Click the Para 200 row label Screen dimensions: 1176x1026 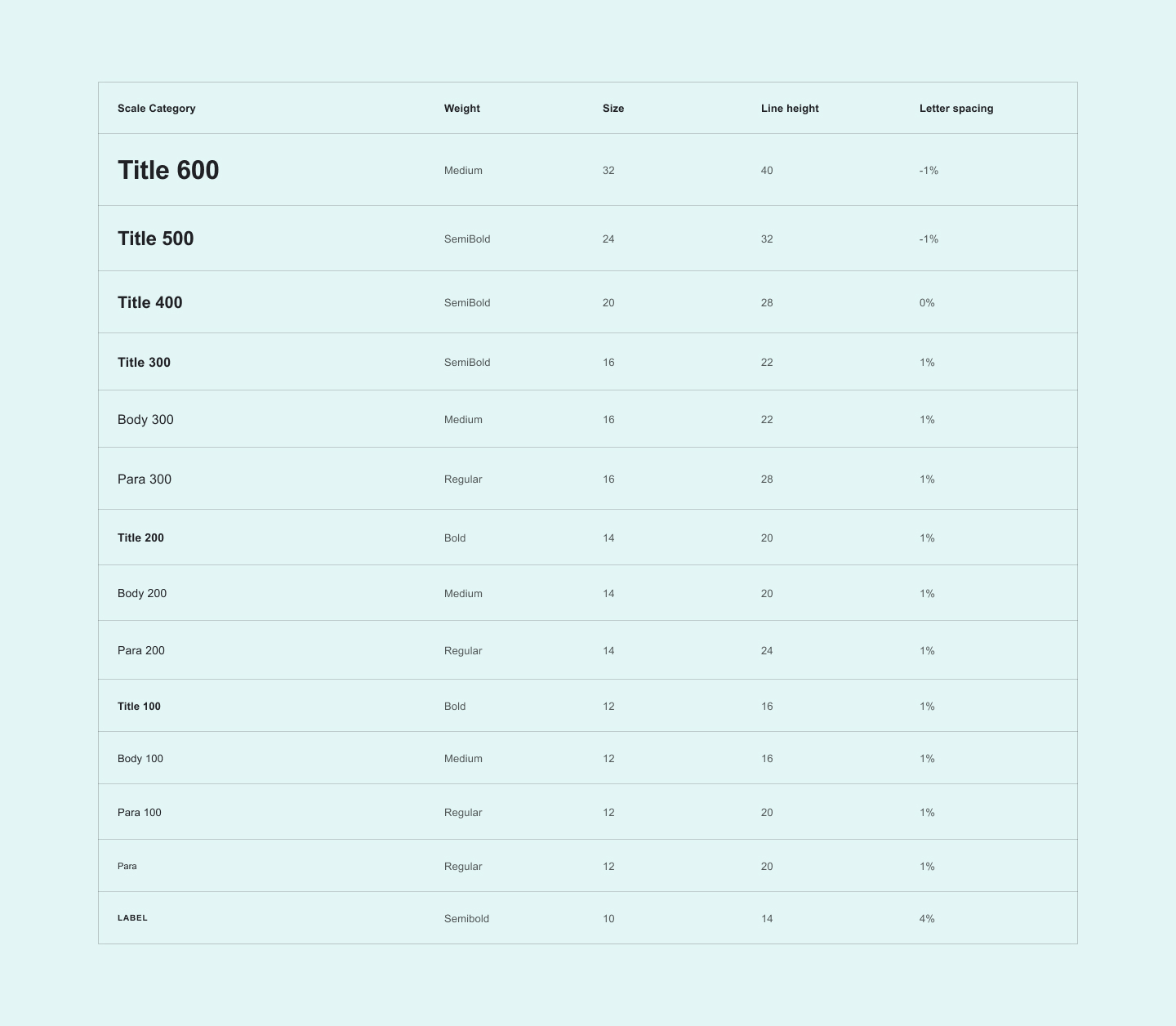141,651
